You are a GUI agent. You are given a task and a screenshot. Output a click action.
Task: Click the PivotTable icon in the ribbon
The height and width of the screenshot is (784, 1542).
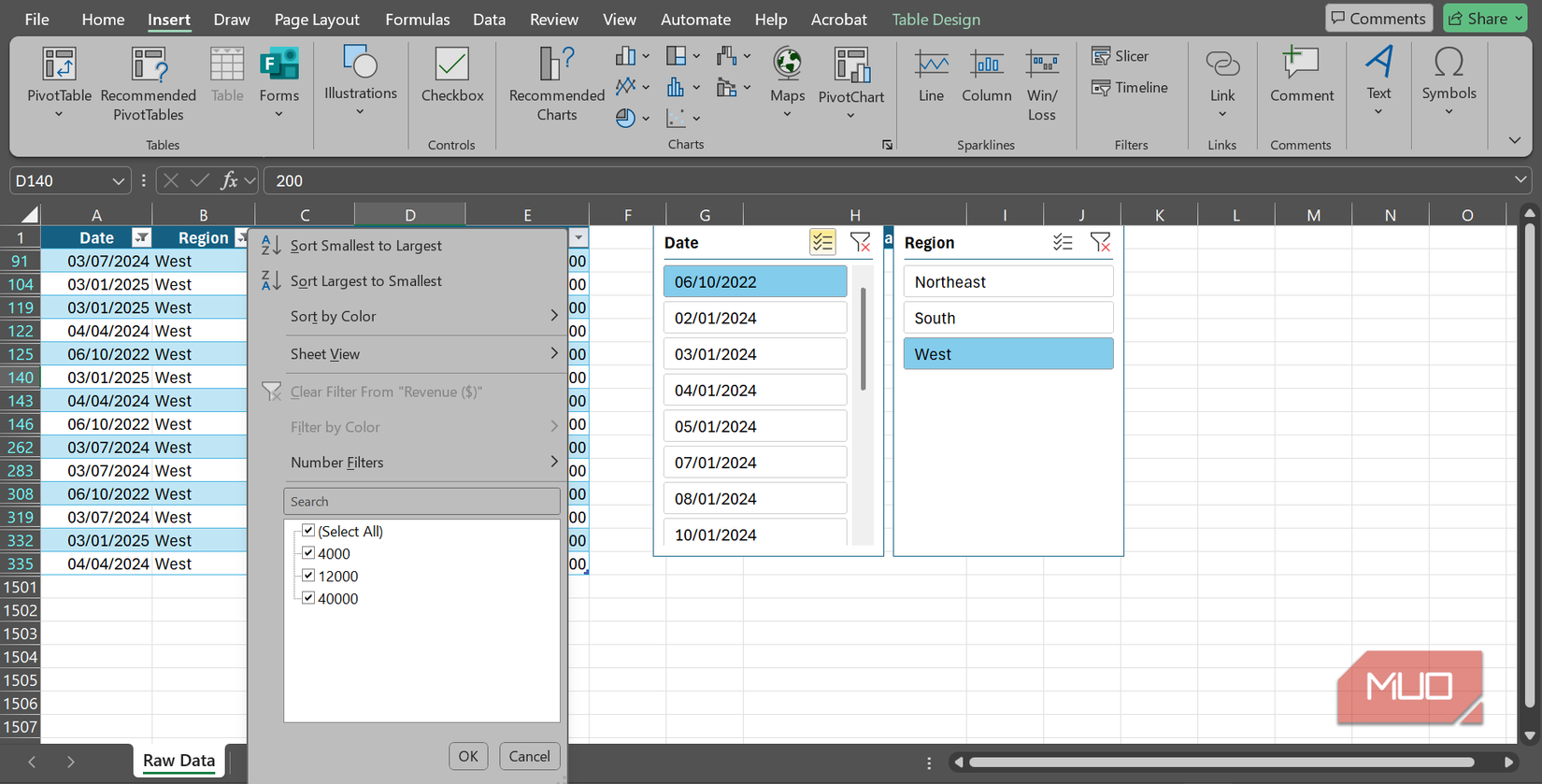pos(59,65)
